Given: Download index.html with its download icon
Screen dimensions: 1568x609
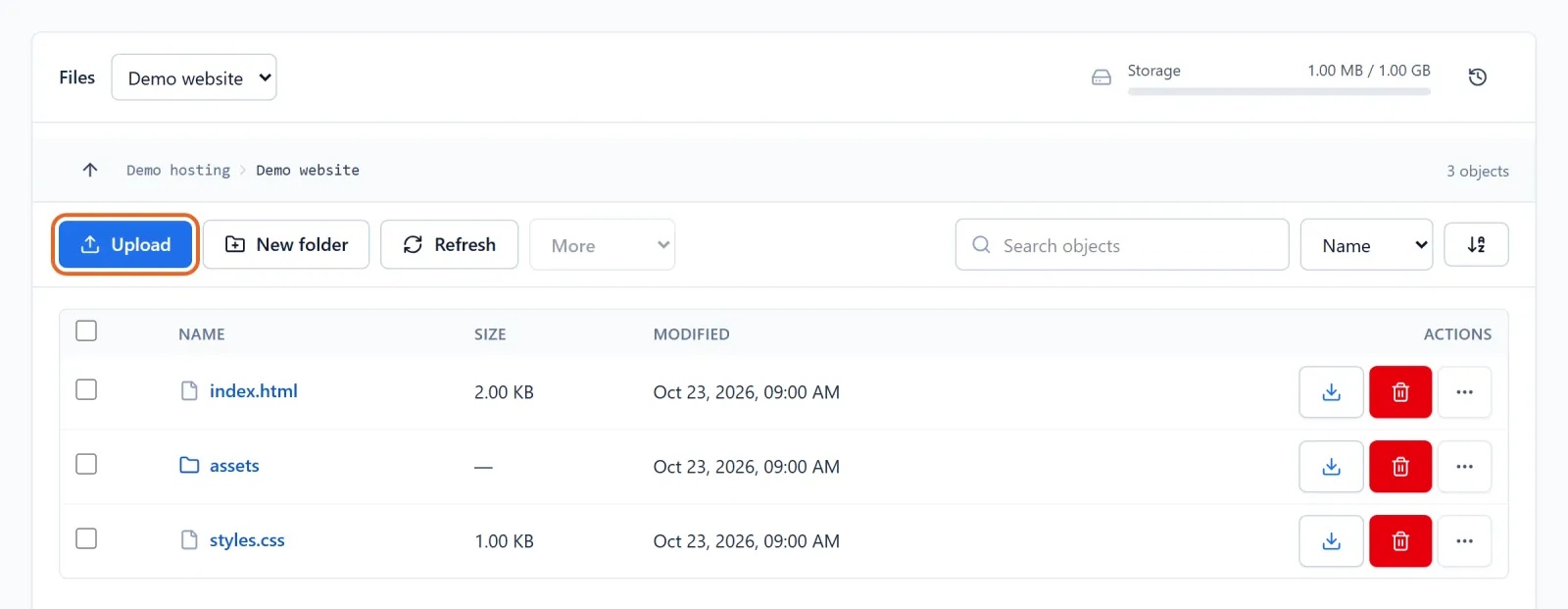Looking at the screenshot, I should click(x=1331, y=392).
